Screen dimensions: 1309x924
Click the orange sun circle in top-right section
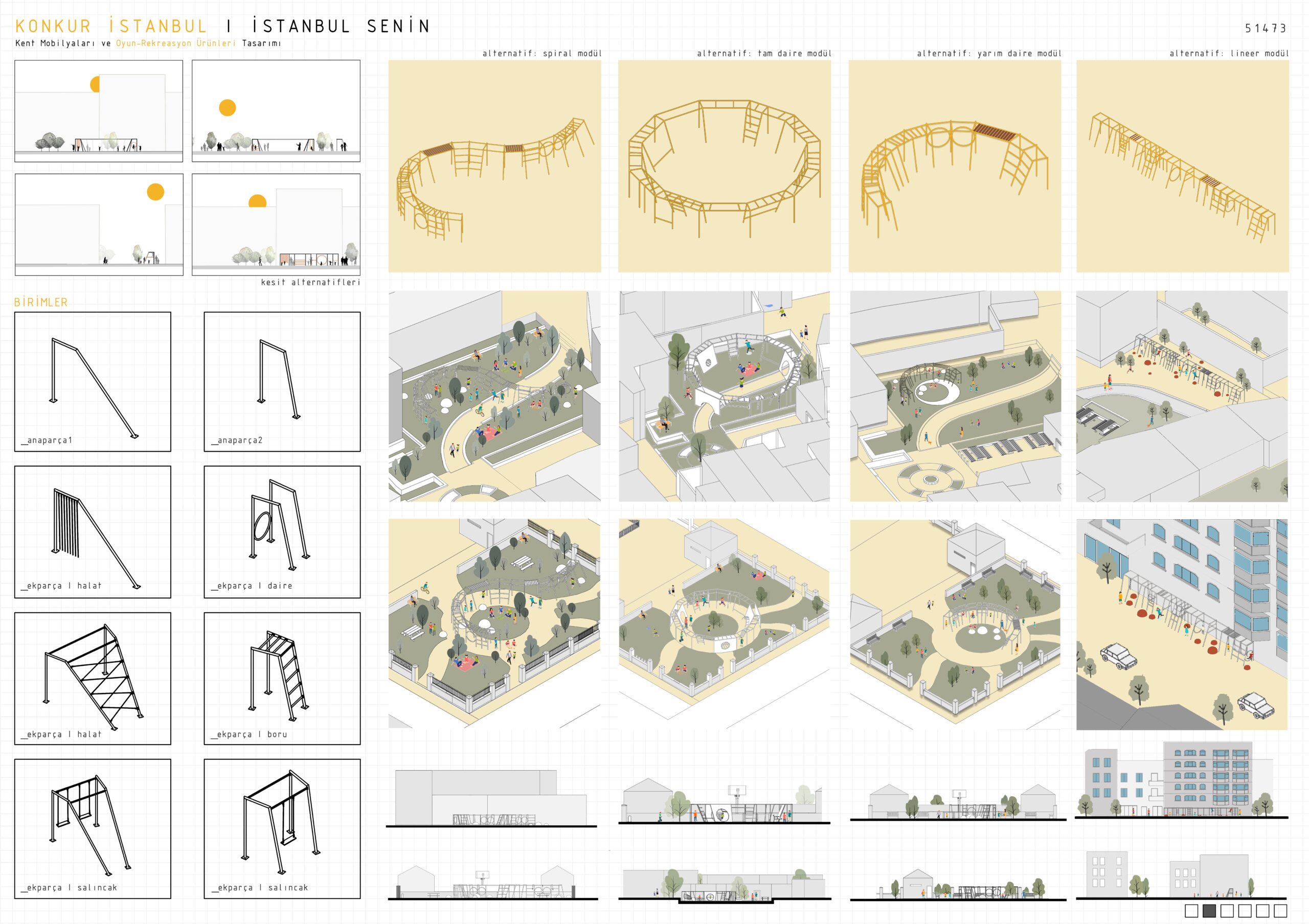[x=228, y=108]
